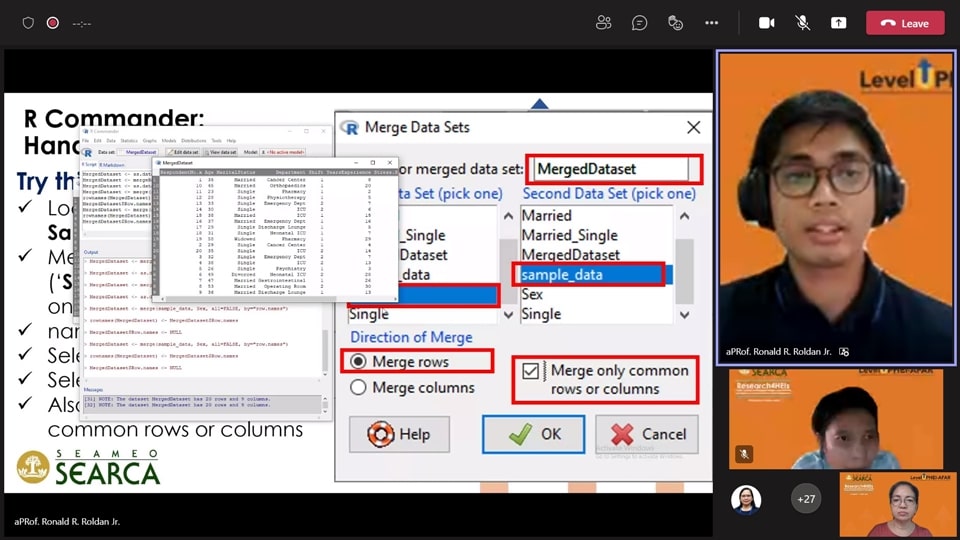Select the Merge columns radio button
Image resolution: width=960 pixels, height=540 pixels.
356,387
